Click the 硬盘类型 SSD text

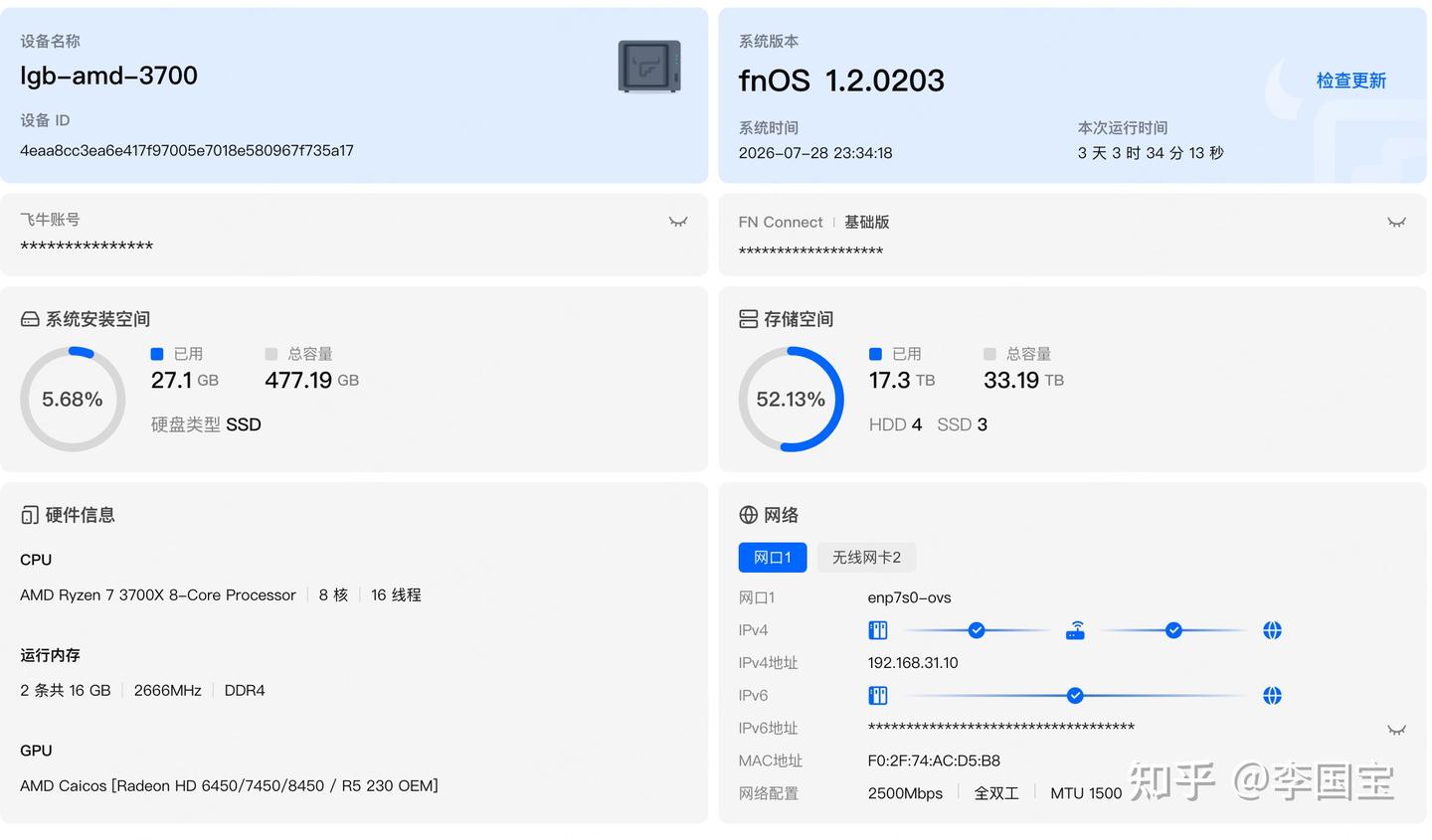[206, 424]
